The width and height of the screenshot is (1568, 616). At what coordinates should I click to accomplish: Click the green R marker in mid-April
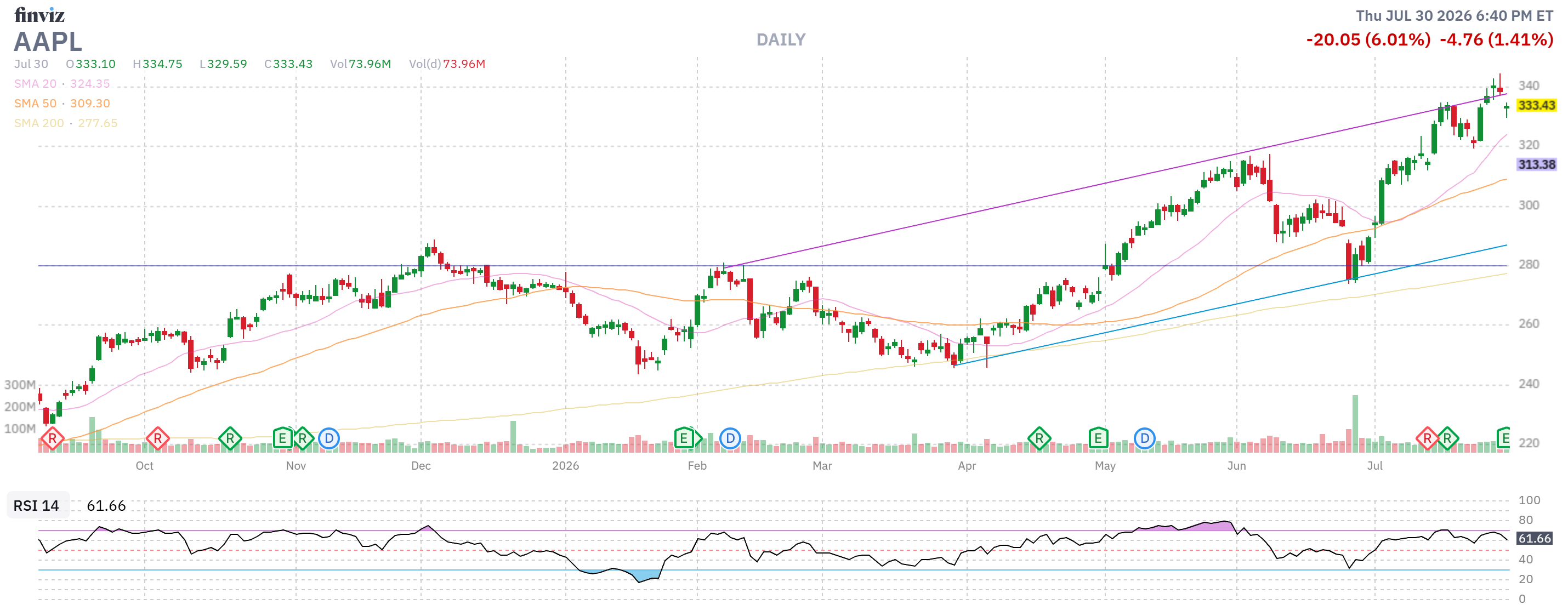point(1039,438)
